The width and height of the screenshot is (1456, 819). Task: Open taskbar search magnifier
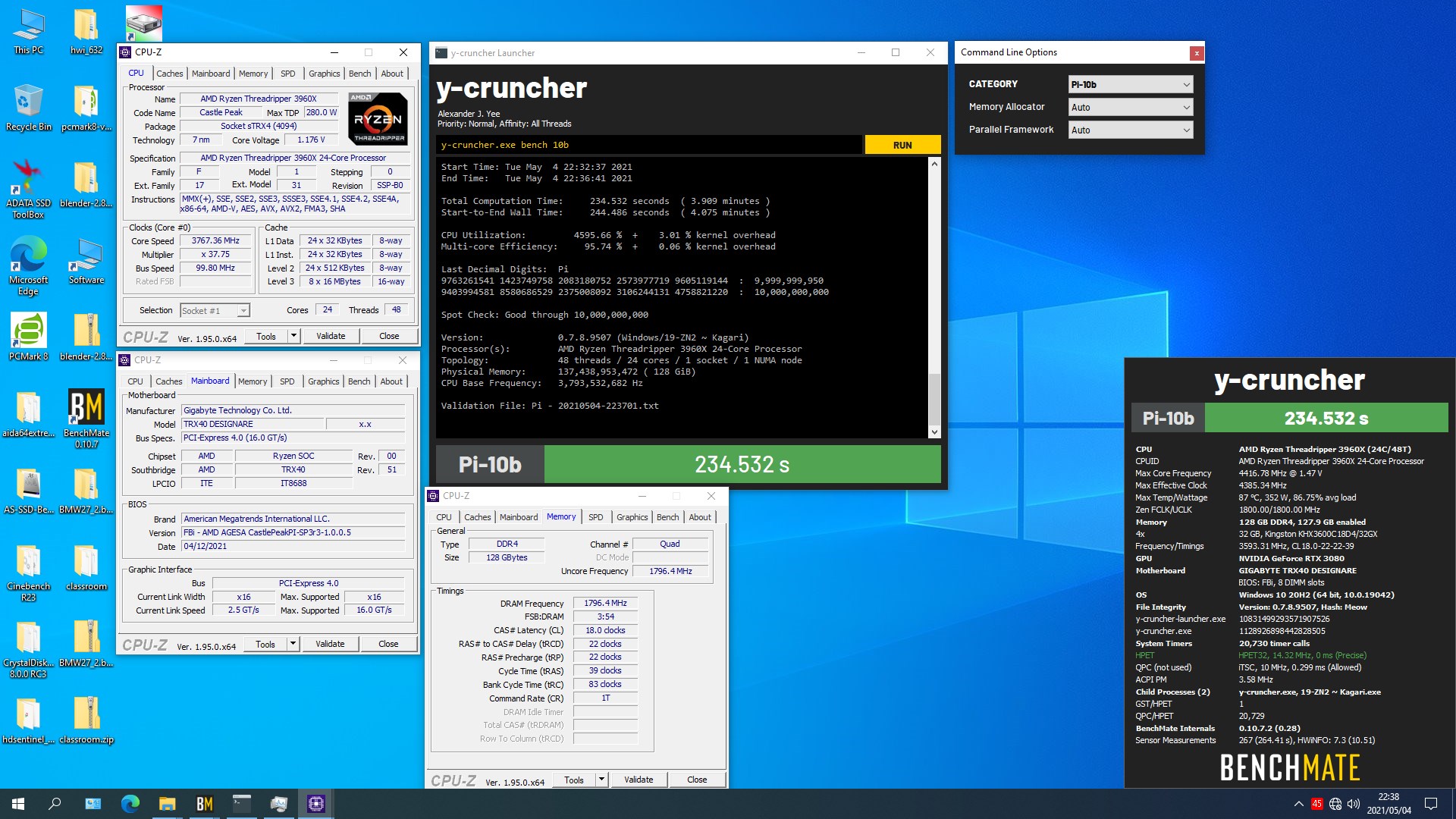click(x=55, y=804)
